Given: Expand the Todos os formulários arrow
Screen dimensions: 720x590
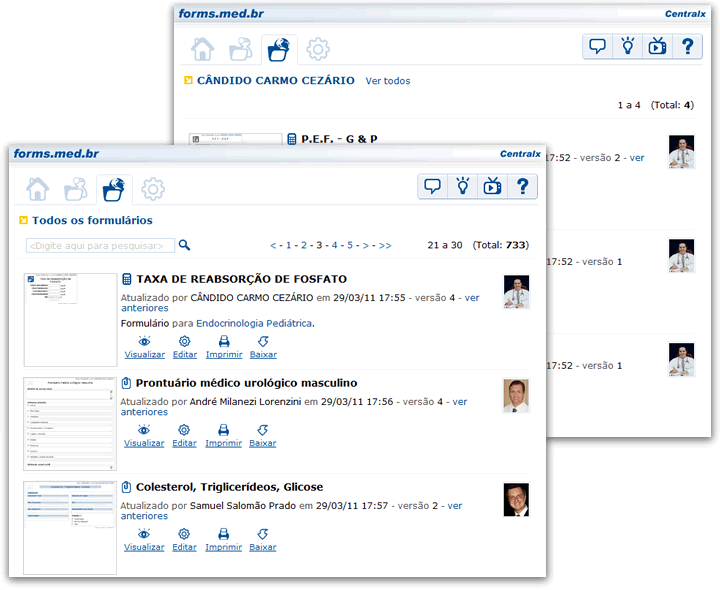Looking at the screenshot, I should (x=22, y=220).
